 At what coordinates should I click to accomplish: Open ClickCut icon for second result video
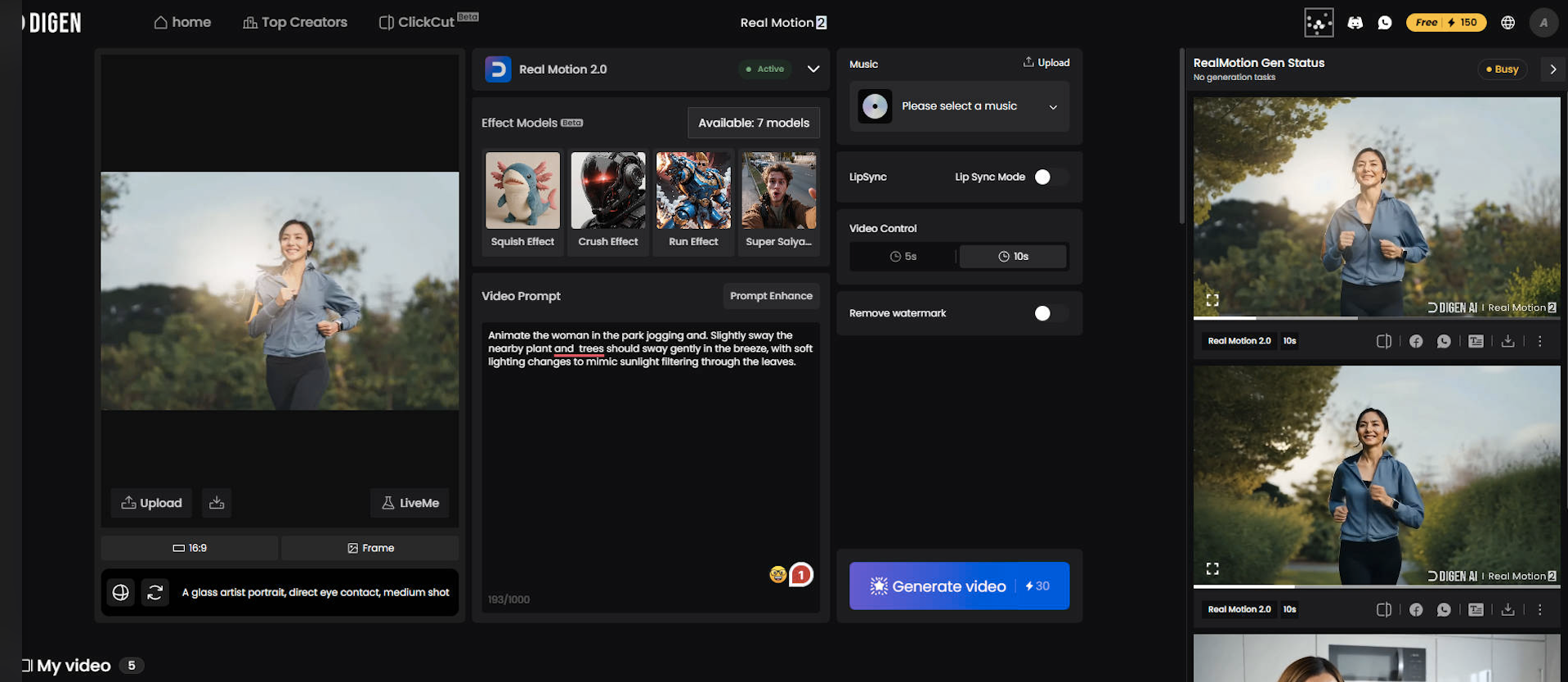pos(1383,609)
